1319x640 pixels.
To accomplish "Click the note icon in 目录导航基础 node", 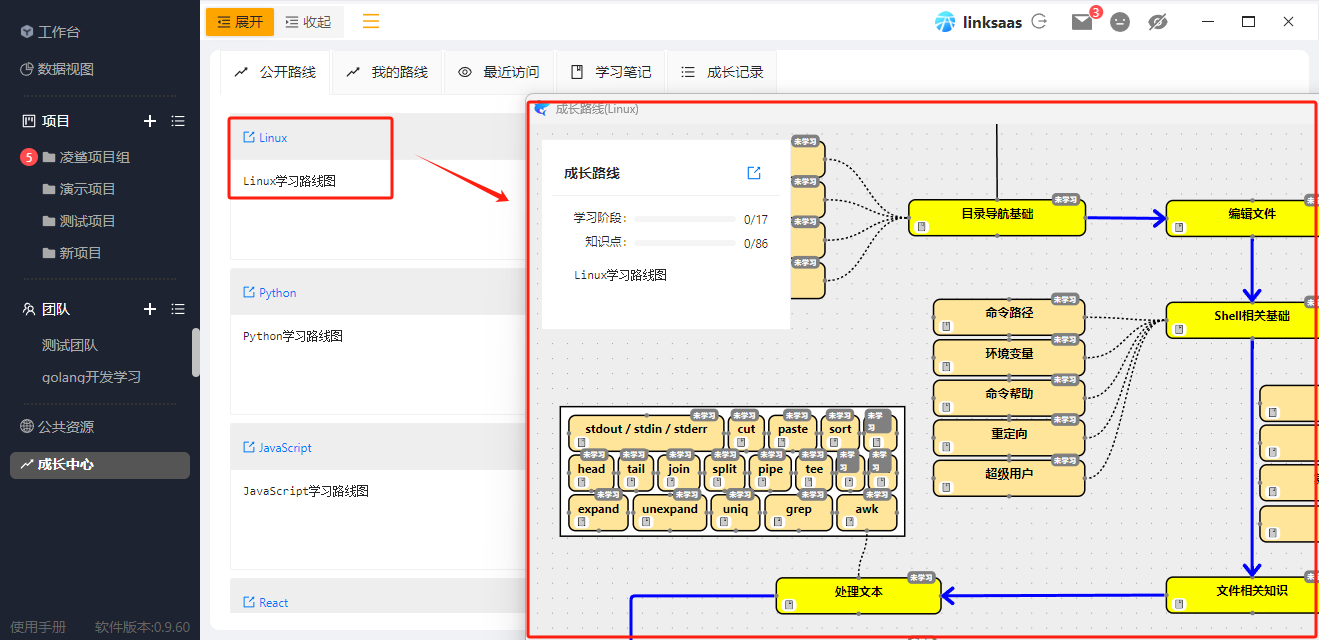I will tap(921, 227).
